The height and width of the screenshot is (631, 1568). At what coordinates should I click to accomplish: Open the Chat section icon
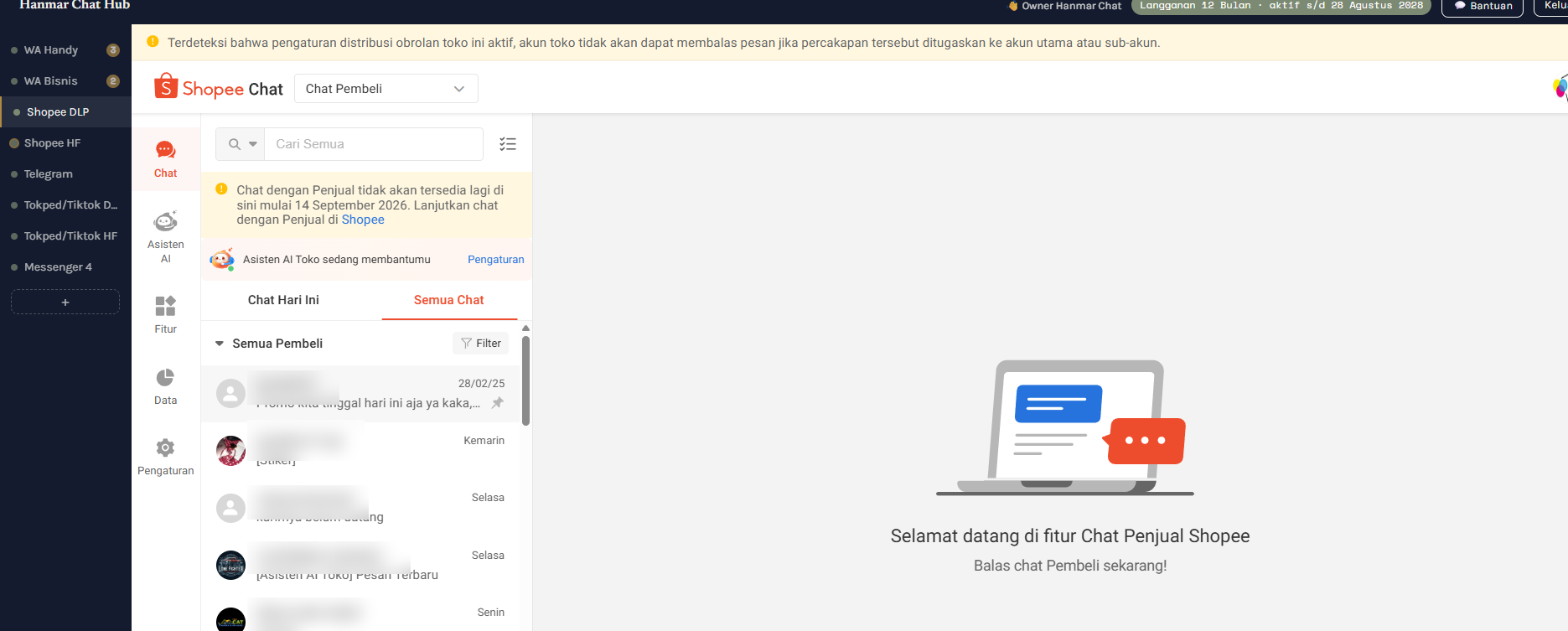click(166, 150)
